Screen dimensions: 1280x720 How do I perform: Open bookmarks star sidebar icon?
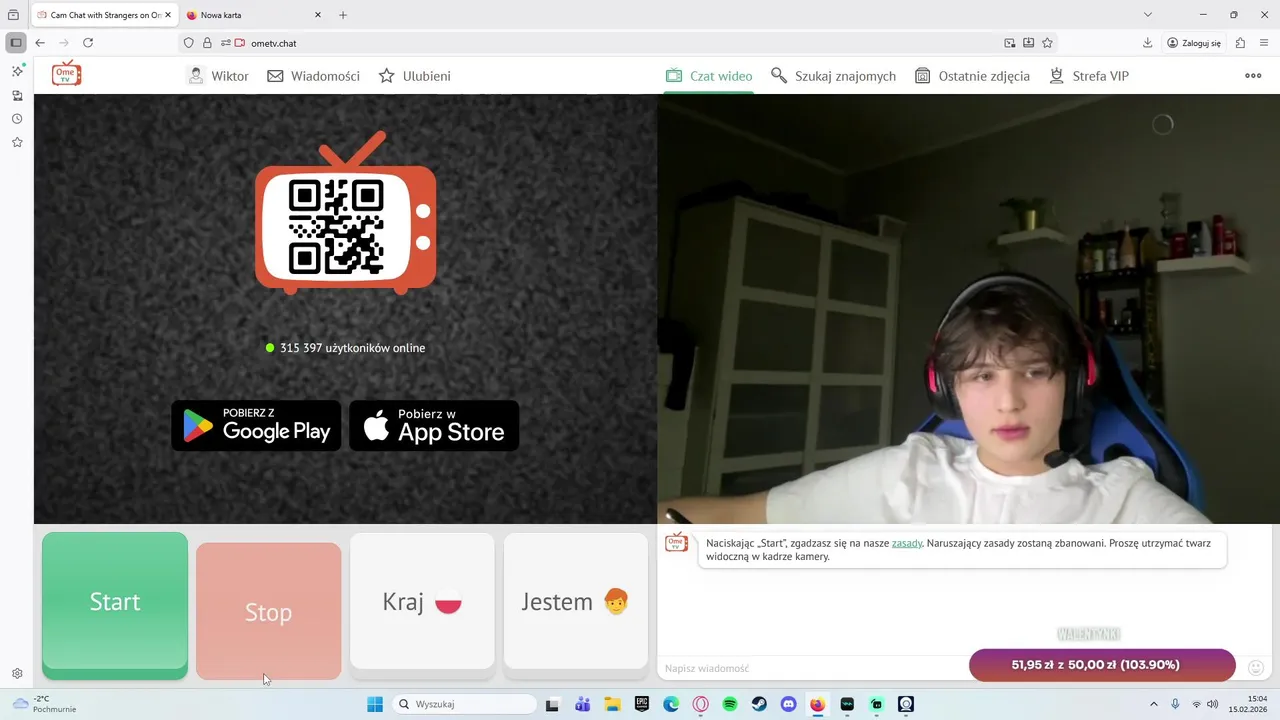(17, 143)
